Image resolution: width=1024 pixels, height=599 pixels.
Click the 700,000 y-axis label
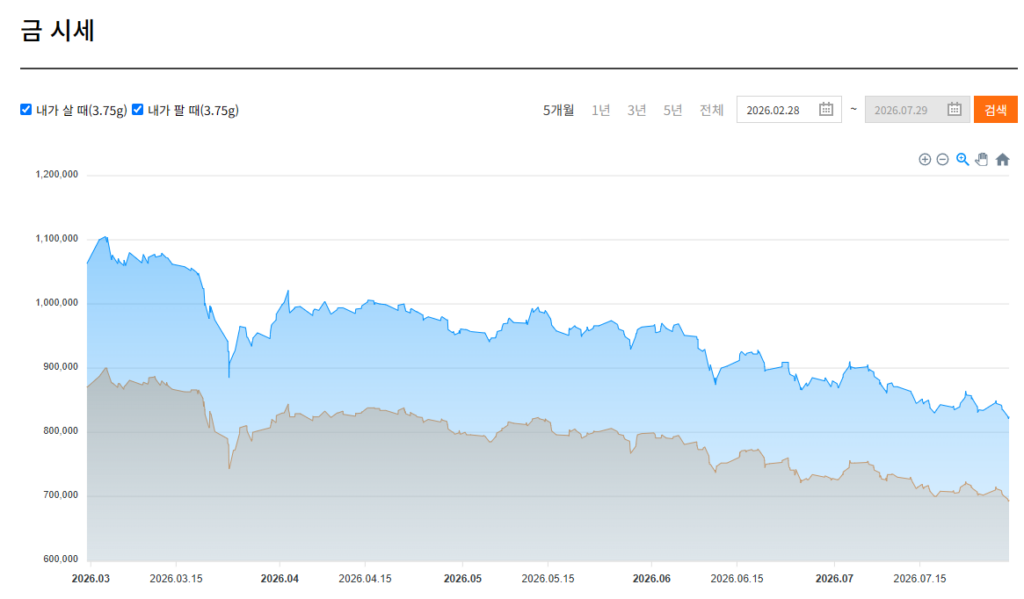(61, 494)
